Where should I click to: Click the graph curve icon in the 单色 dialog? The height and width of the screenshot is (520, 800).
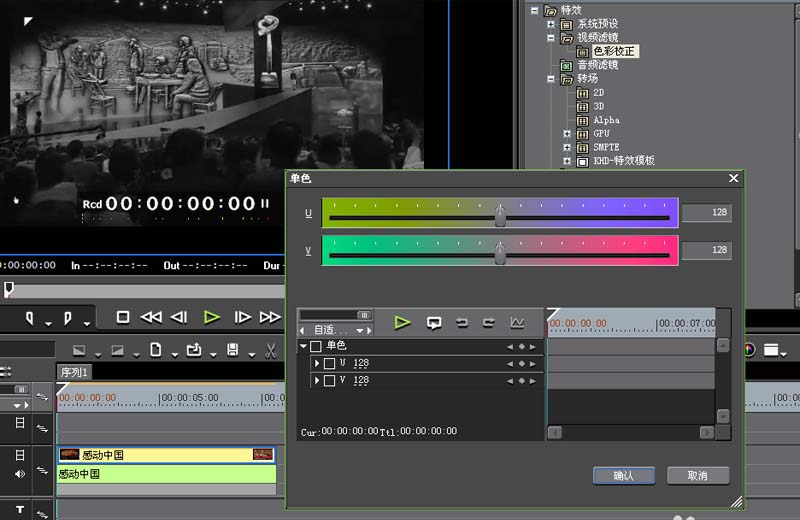click(x=517, y=322)
